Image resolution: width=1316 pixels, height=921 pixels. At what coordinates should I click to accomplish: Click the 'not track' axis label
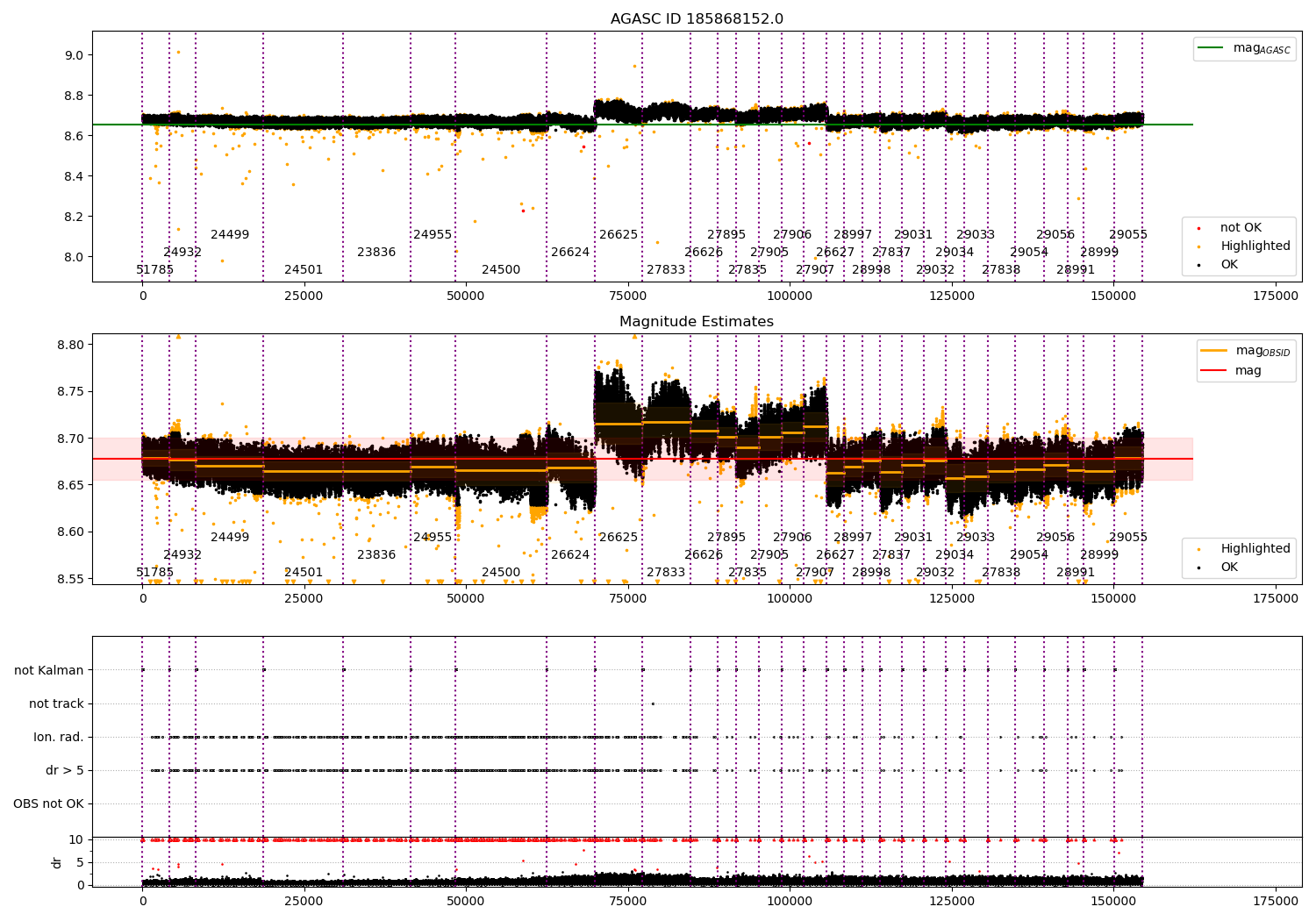tap(56, 703)
